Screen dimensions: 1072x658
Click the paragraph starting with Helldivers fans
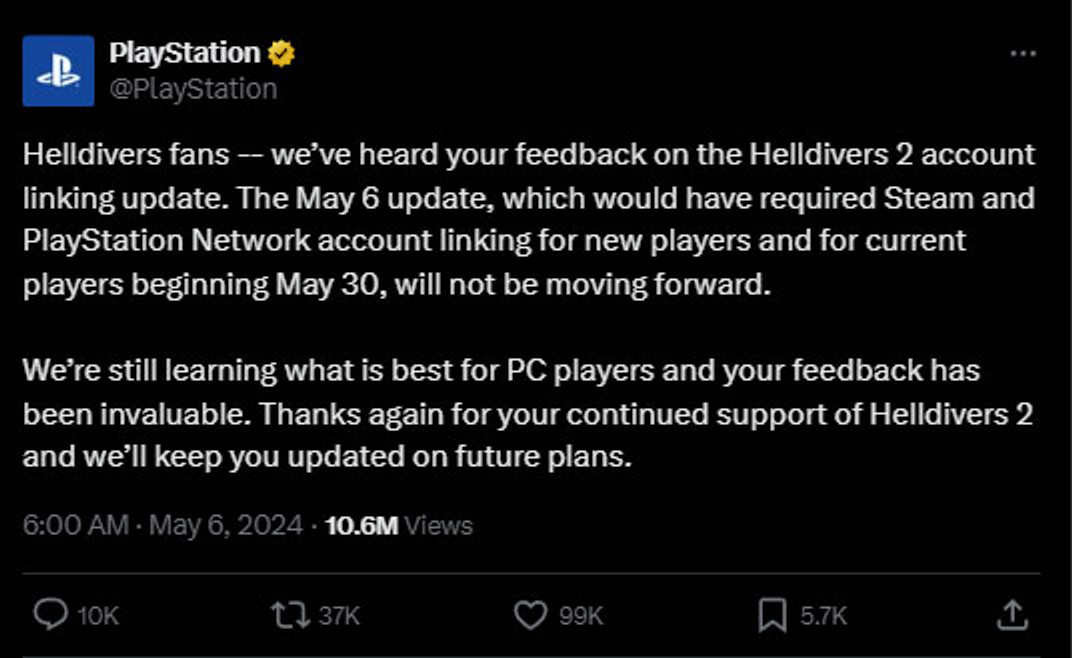(528, 220)
